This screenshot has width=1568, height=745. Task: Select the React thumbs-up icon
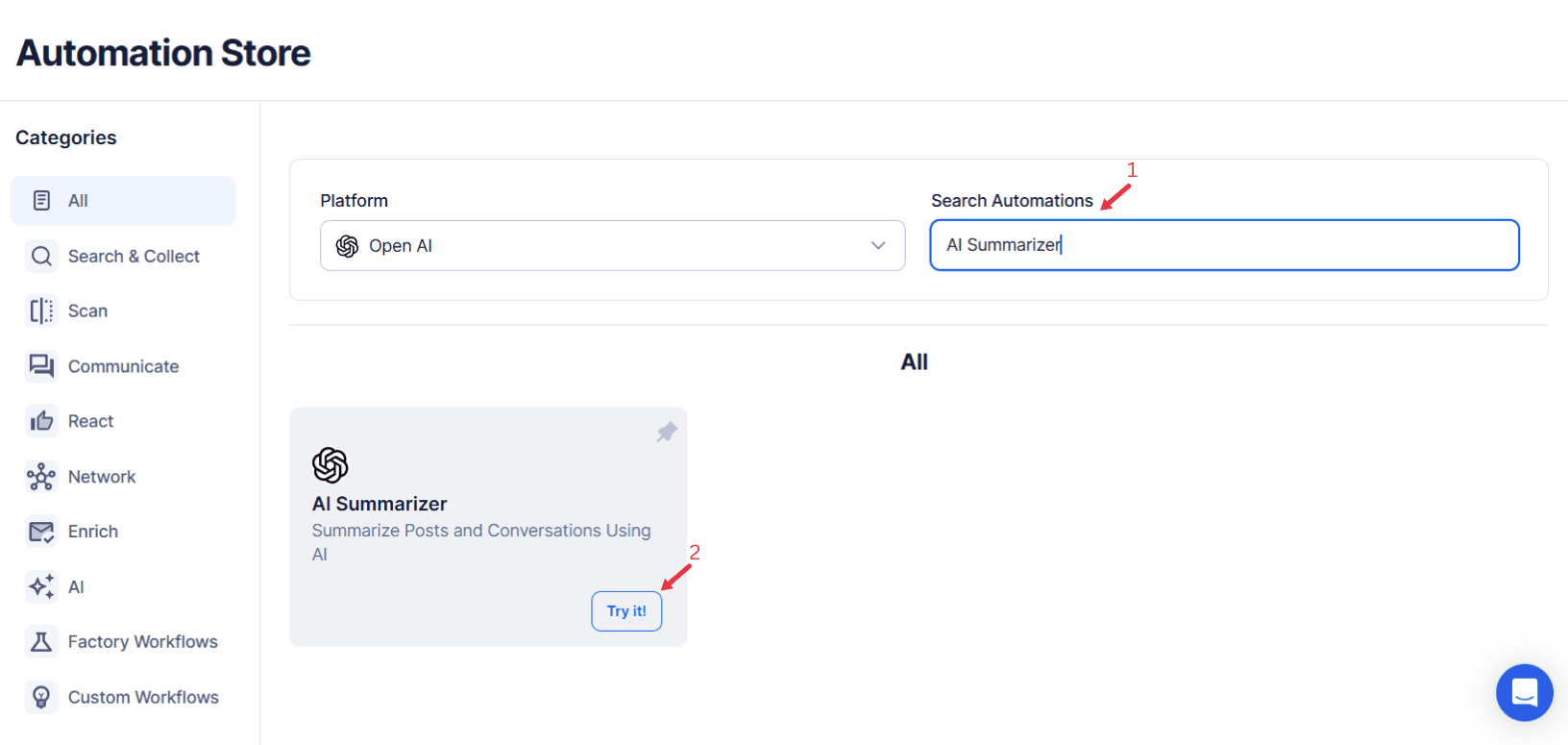tap(40, 420)
